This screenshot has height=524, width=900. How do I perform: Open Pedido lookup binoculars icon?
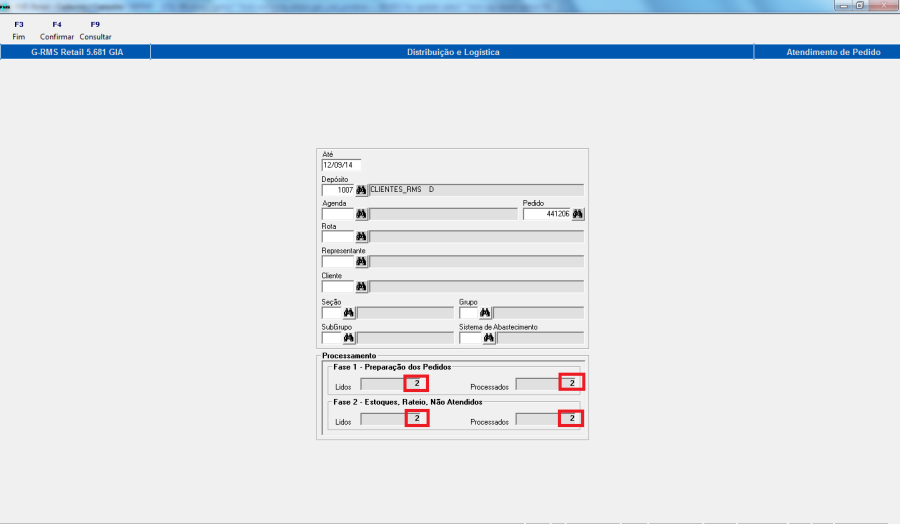pyautogui.click(x=577, y=214)
